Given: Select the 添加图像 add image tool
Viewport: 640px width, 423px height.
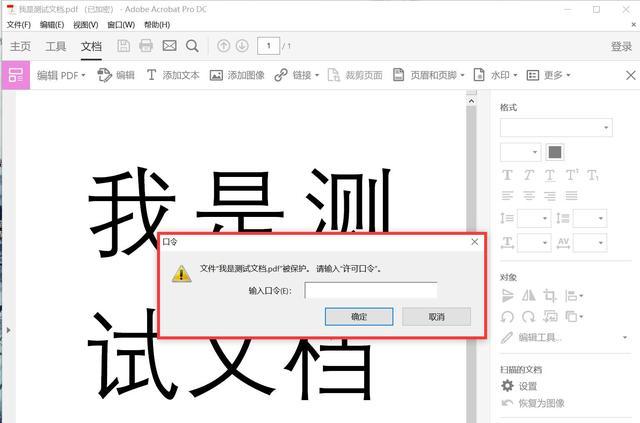Looking at the screenshot, I should click(x=237, y=75).
